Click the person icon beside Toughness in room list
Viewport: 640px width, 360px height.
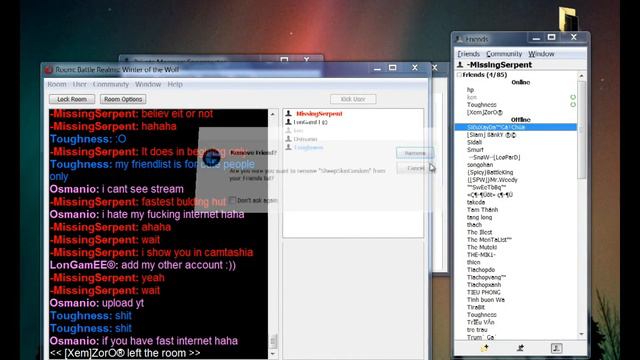click(x=288, y=147)
